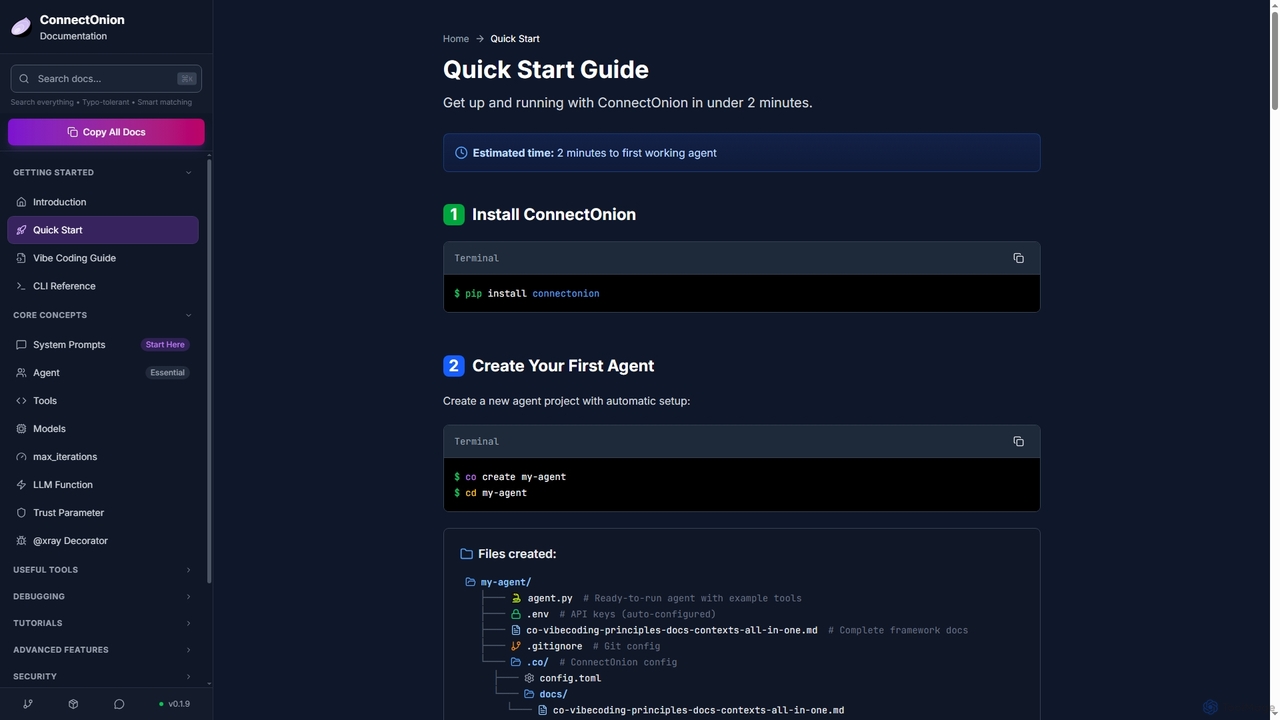Click the my-agent/ folder icon
The image size is (1280, 720).
pos(470,582)
